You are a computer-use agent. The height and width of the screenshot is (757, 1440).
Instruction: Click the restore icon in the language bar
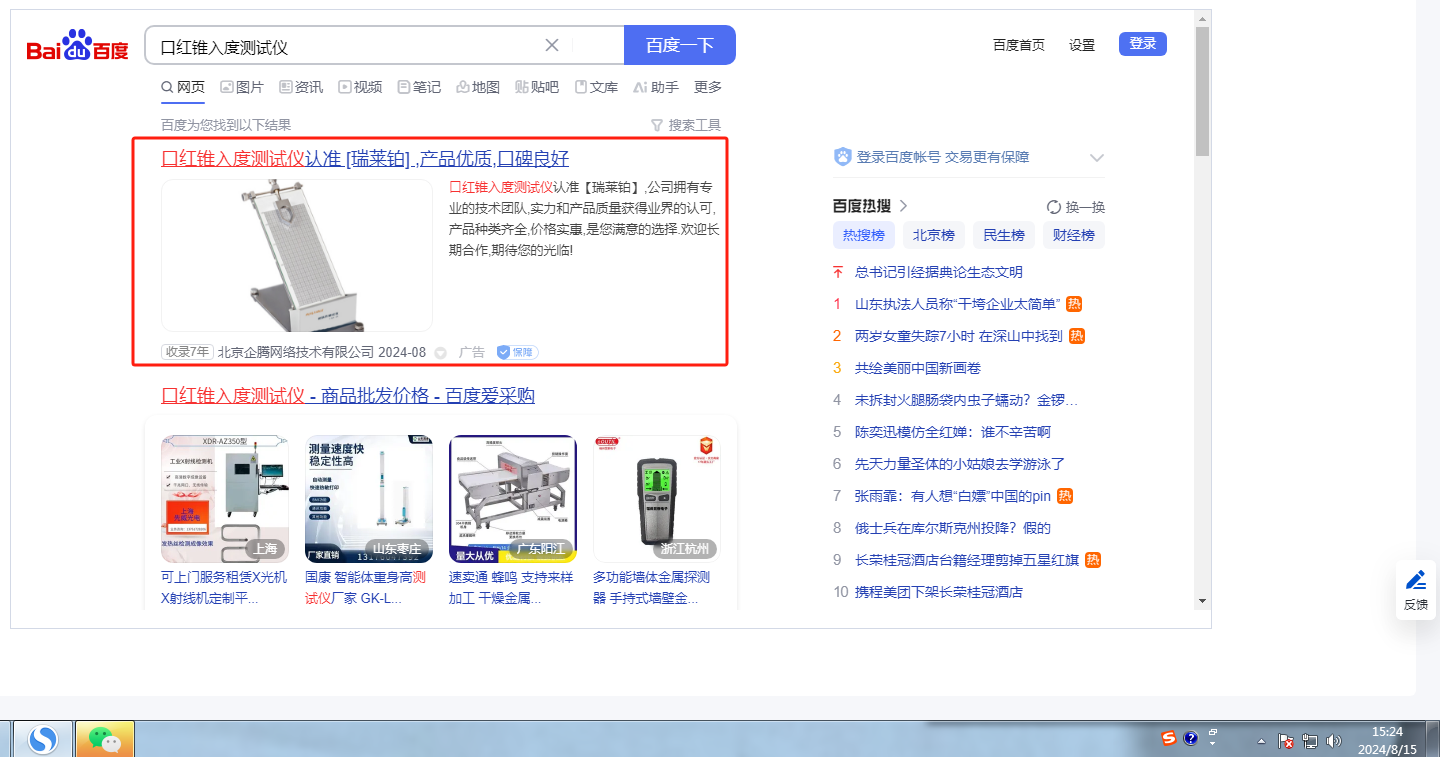click(1213, 732)
